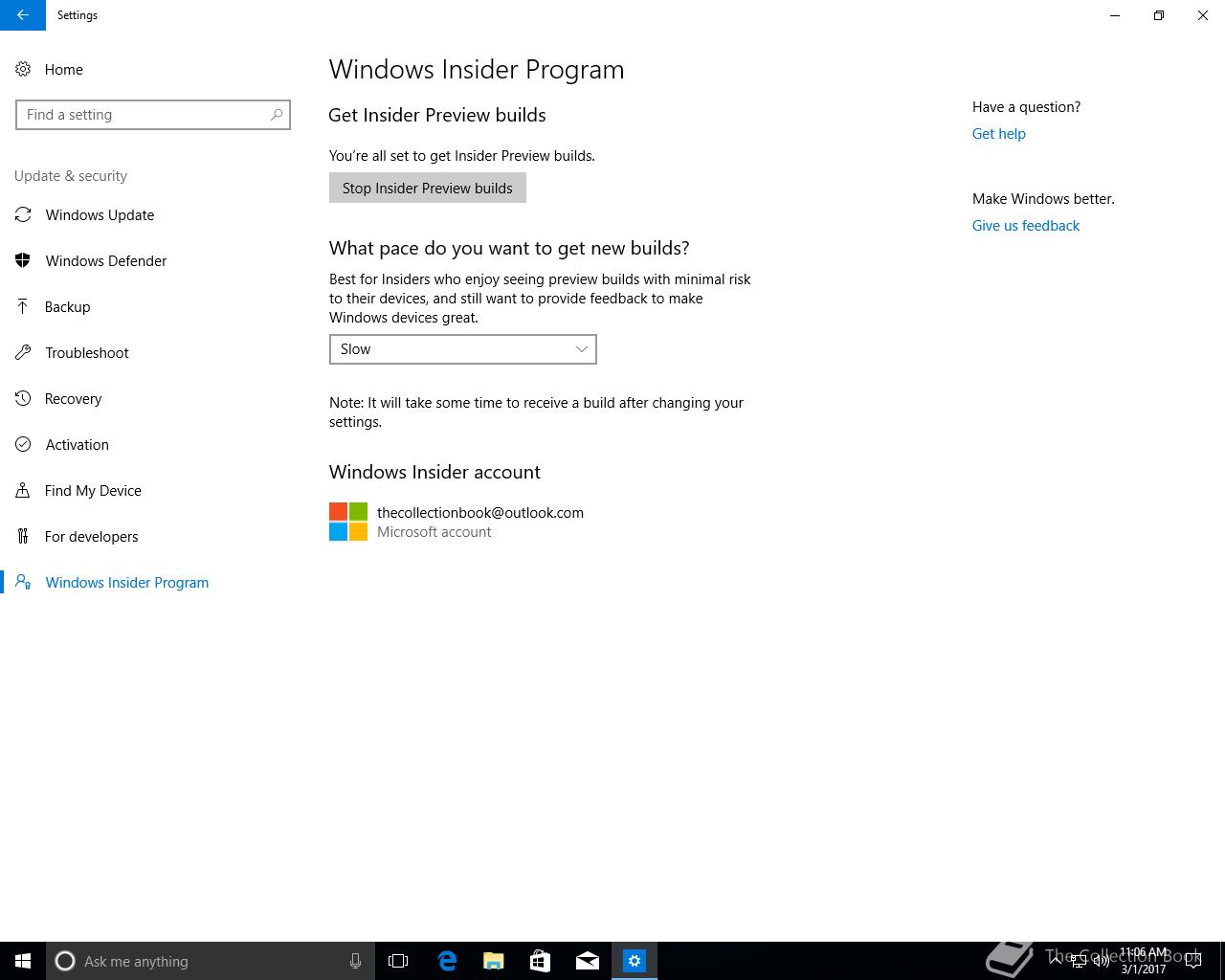Click the search magnifier in Find a setting
Image resolution: width=1225 pixels, height=980 pixels.
(277, 115)
